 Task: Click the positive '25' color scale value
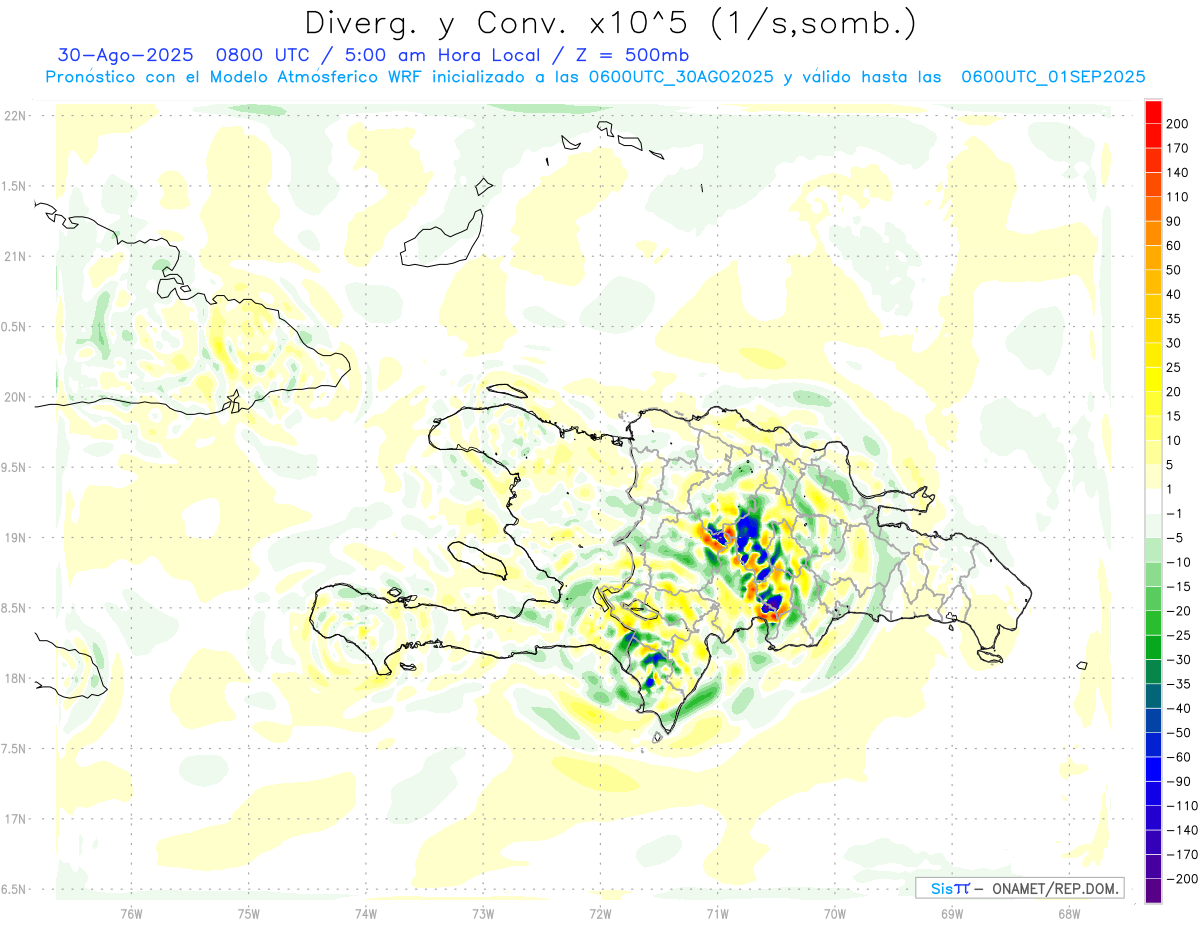click(x=1175, y=367)
